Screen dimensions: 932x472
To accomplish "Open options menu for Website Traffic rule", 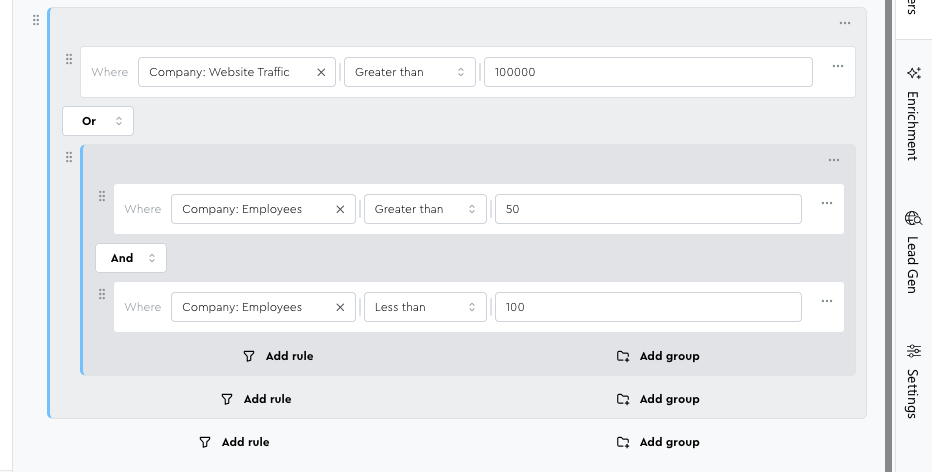I will [x=838, y=67].
